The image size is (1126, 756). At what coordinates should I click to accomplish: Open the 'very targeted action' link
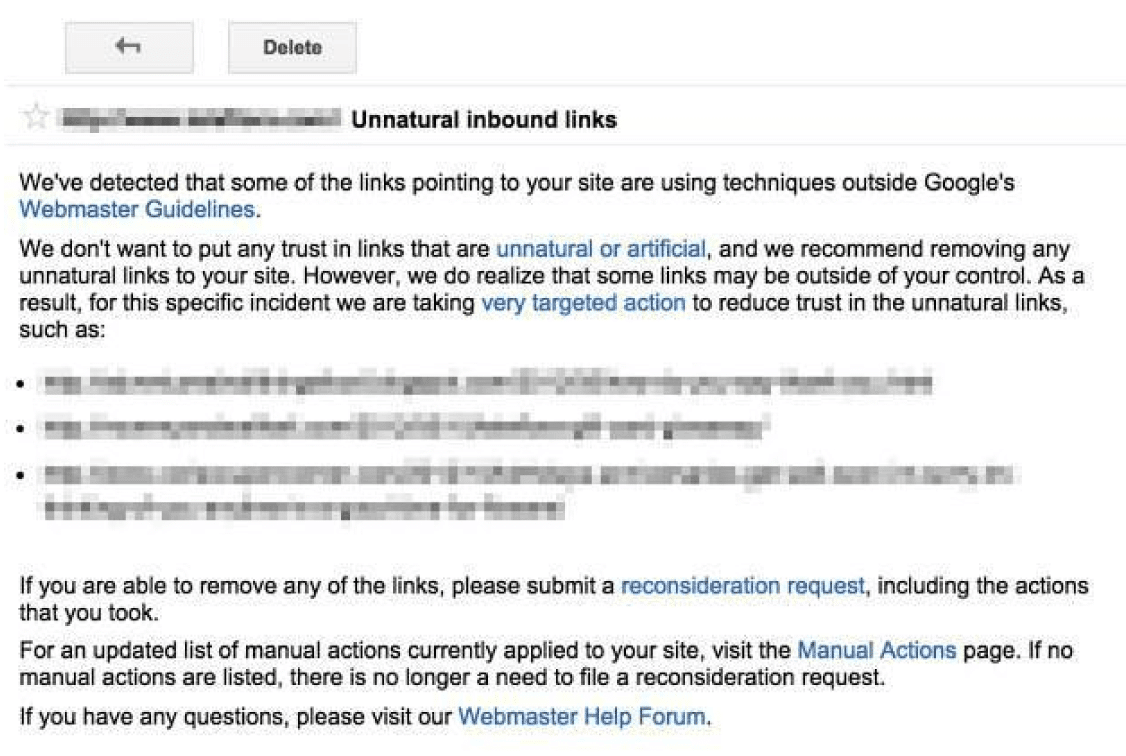(x=583, y=302)
